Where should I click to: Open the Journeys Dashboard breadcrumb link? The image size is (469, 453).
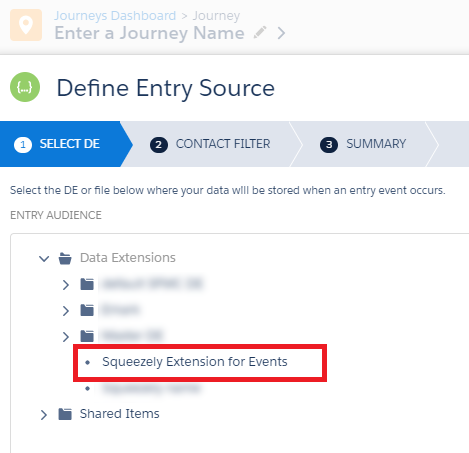(115, 16)
